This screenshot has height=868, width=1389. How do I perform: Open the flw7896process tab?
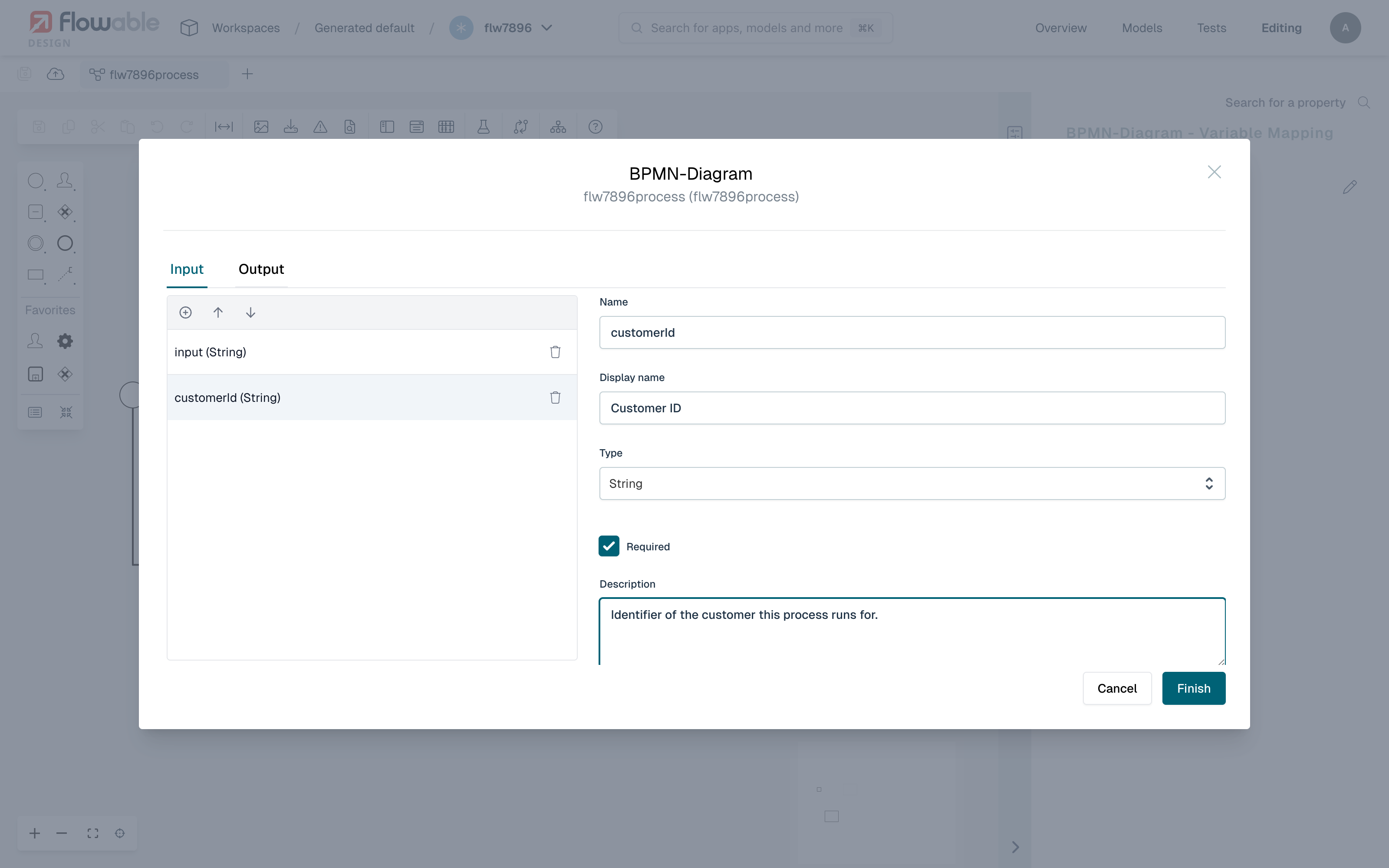point(154,75)
